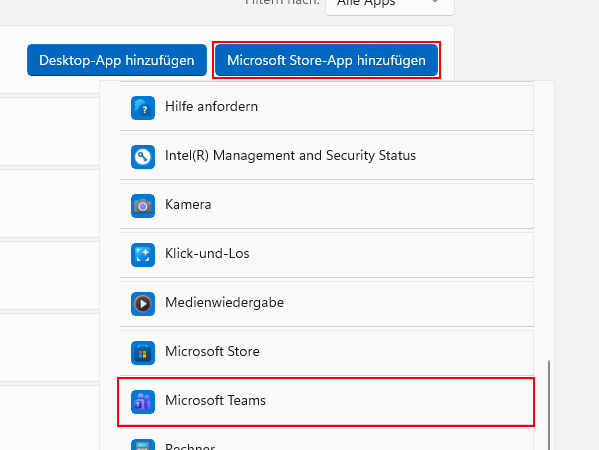
Task: Click the Kamera app icon
Action: coord(143,206)
